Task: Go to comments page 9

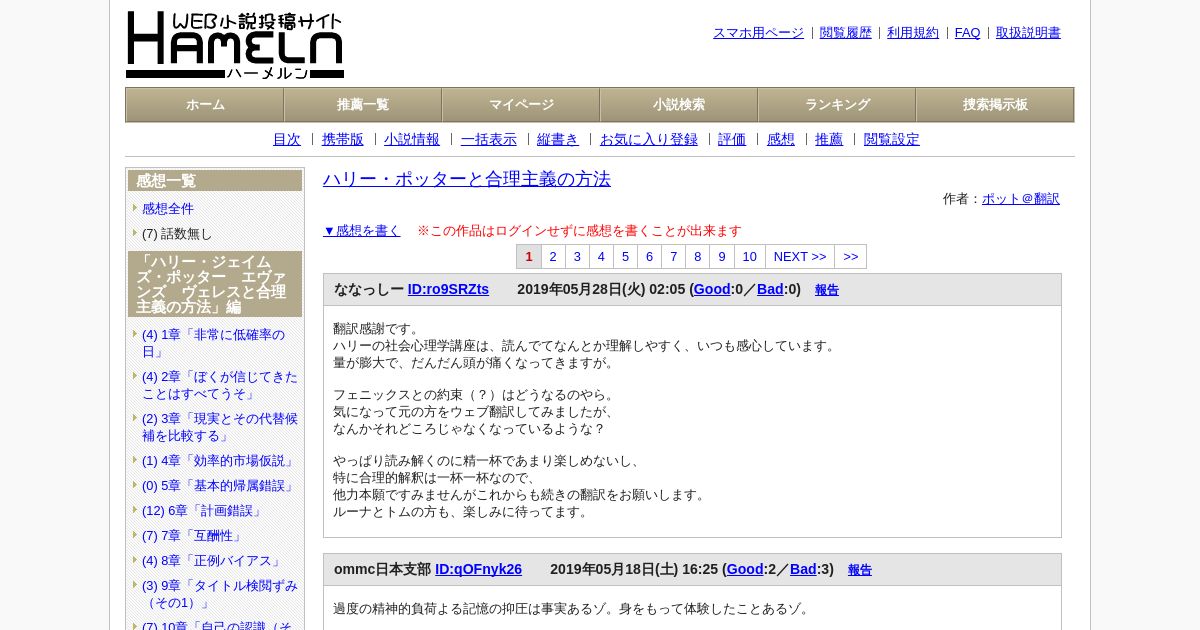Action: 721,257
